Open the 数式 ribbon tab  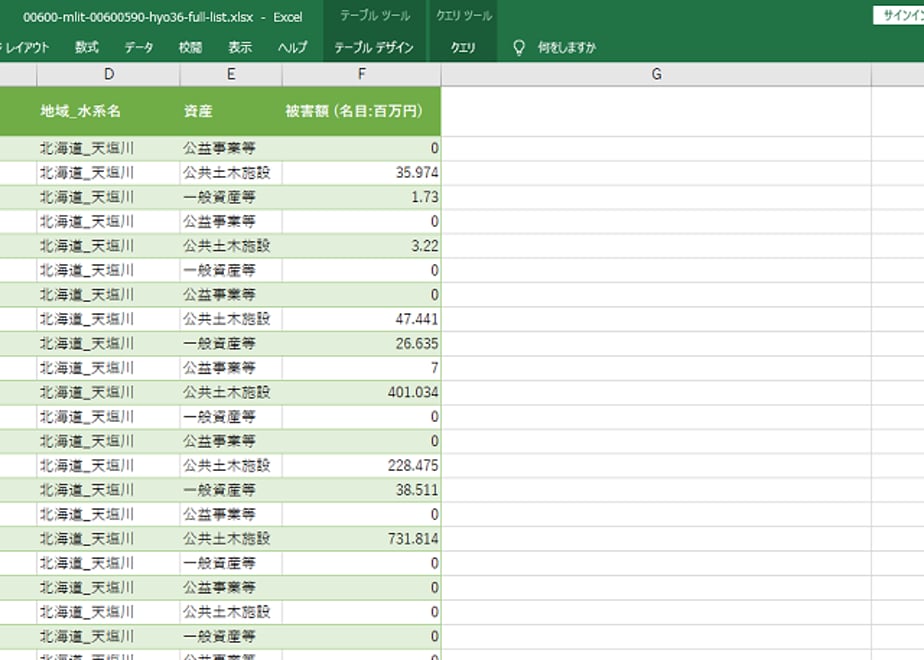coord(87,48)
